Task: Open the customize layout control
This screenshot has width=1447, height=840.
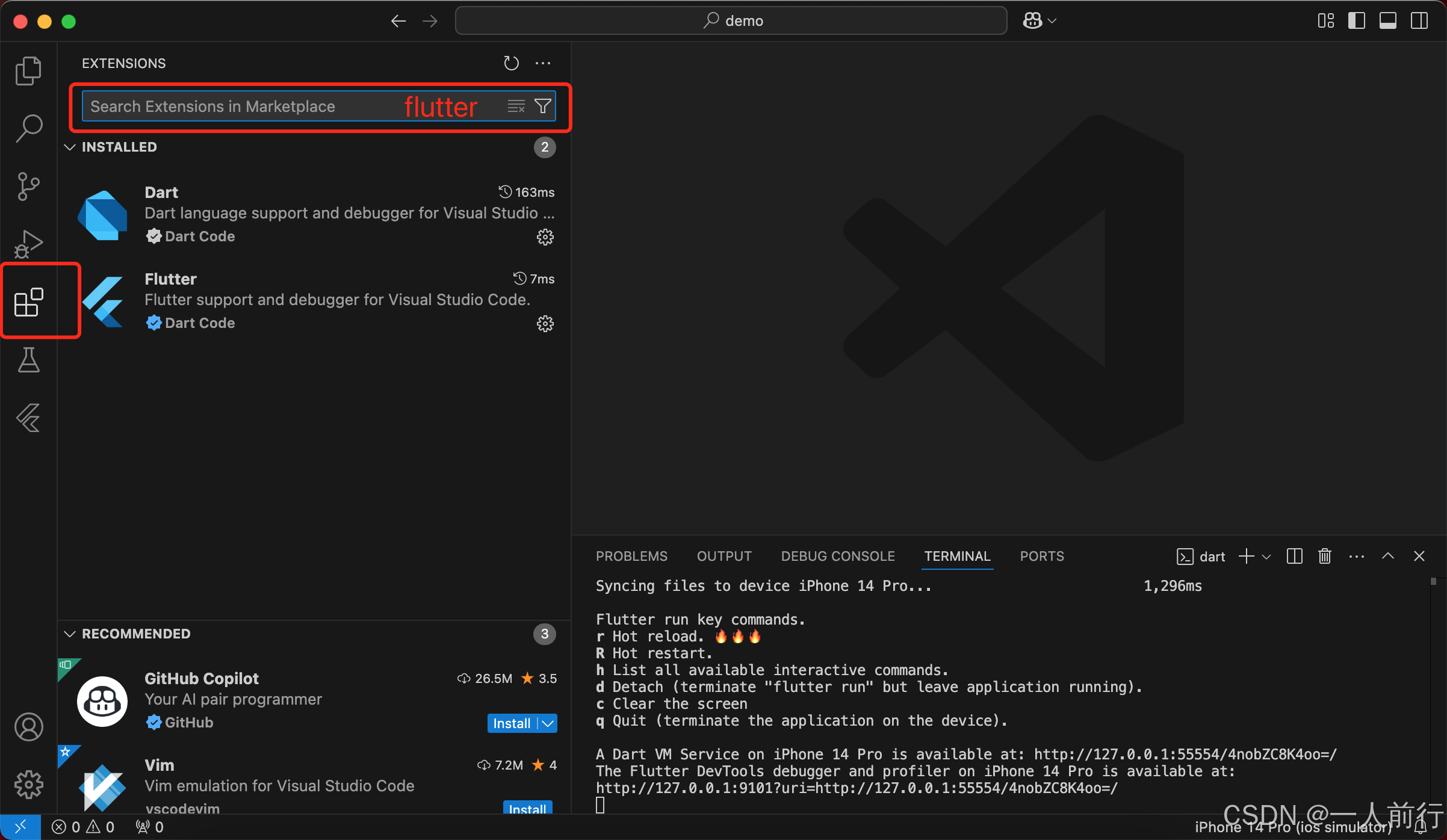Action: (x=1325, y=21)
